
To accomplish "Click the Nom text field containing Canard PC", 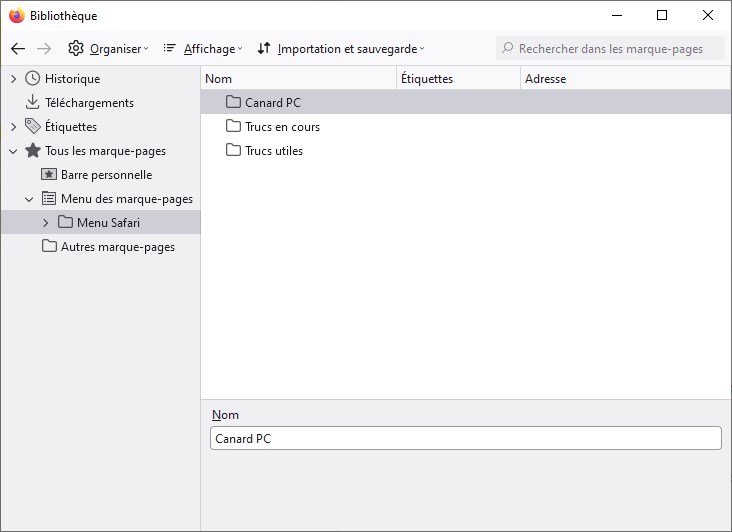I will 466,438.
